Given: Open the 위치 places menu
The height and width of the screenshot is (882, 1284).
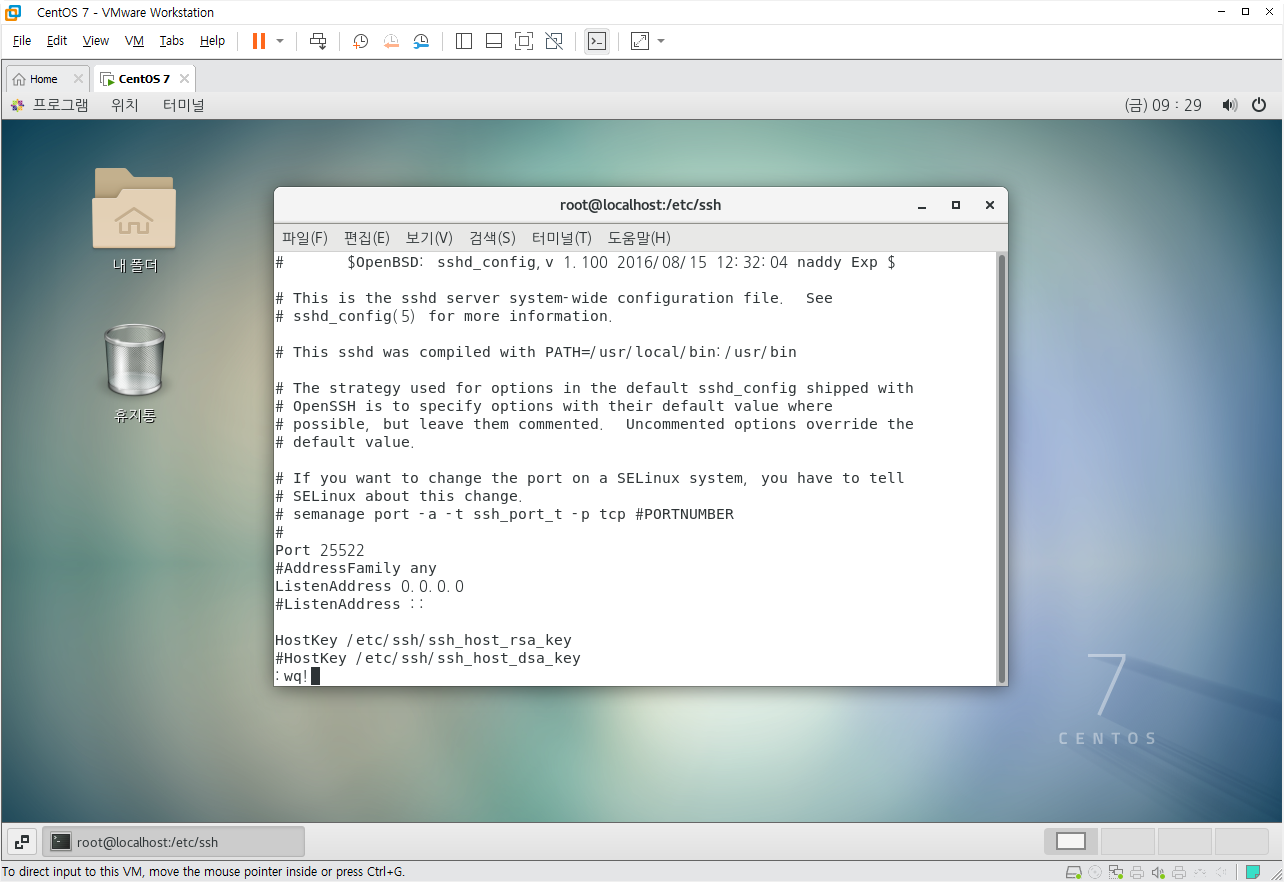Looking at the screenshot, I should (125, 105).
